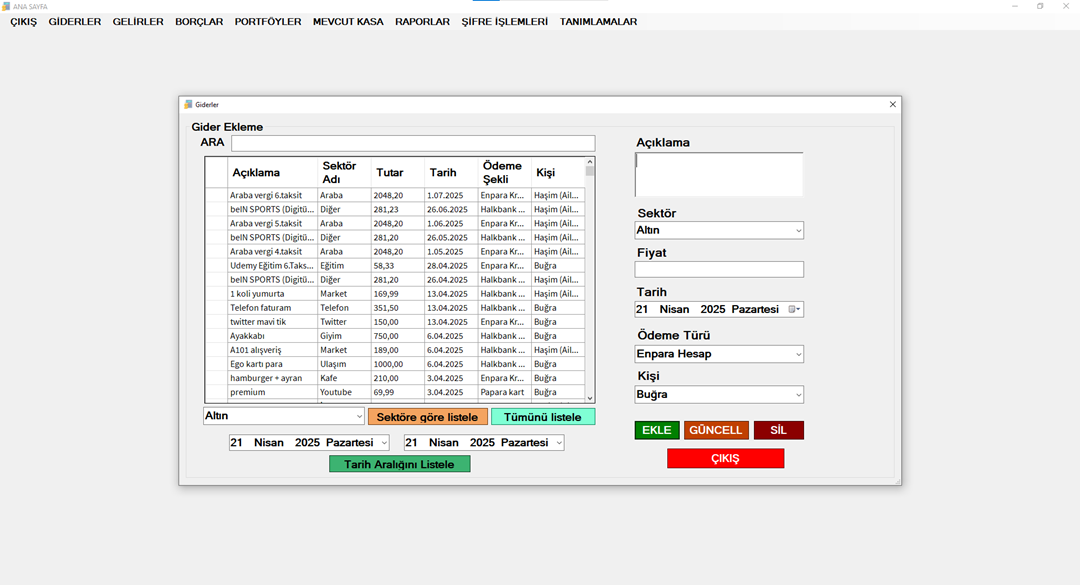Open the end date range picker
The width and height of the screenshot is (1080, 585).
(558, 443)
